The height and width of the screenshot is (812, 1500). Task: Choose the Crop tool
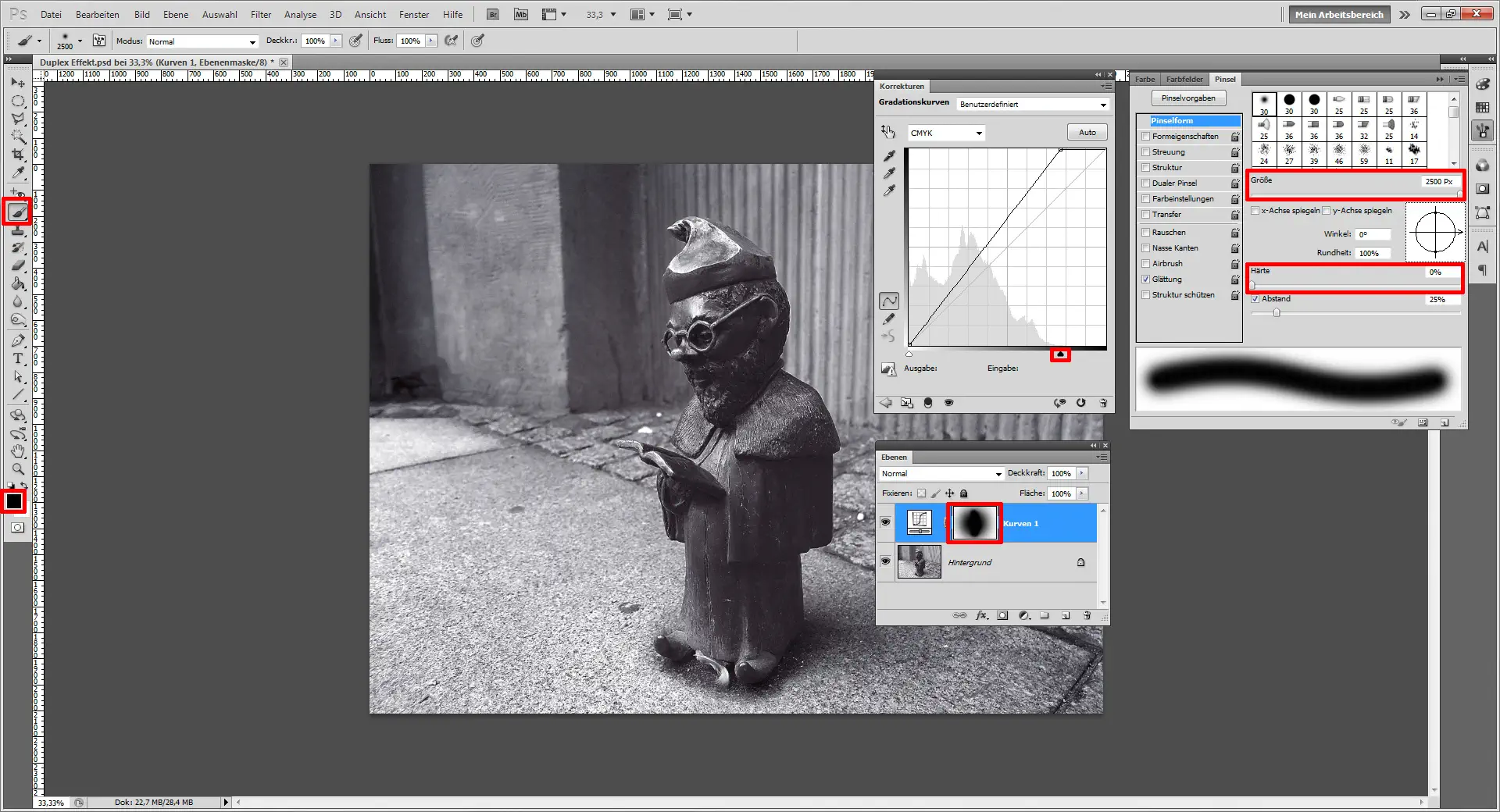[18, 155]
